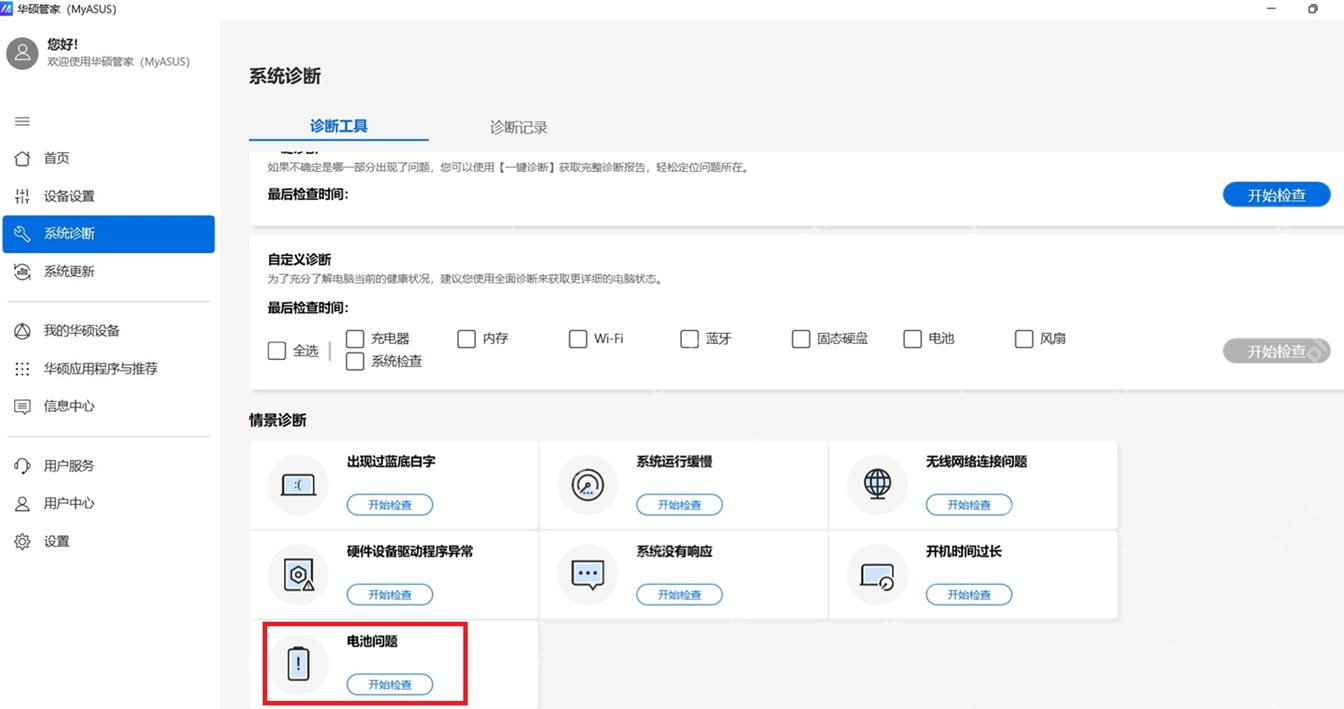Click the user avatar icon
The width and height of the screenshot is (1344, 709).
pyautogui.click(x=23, y=53)
